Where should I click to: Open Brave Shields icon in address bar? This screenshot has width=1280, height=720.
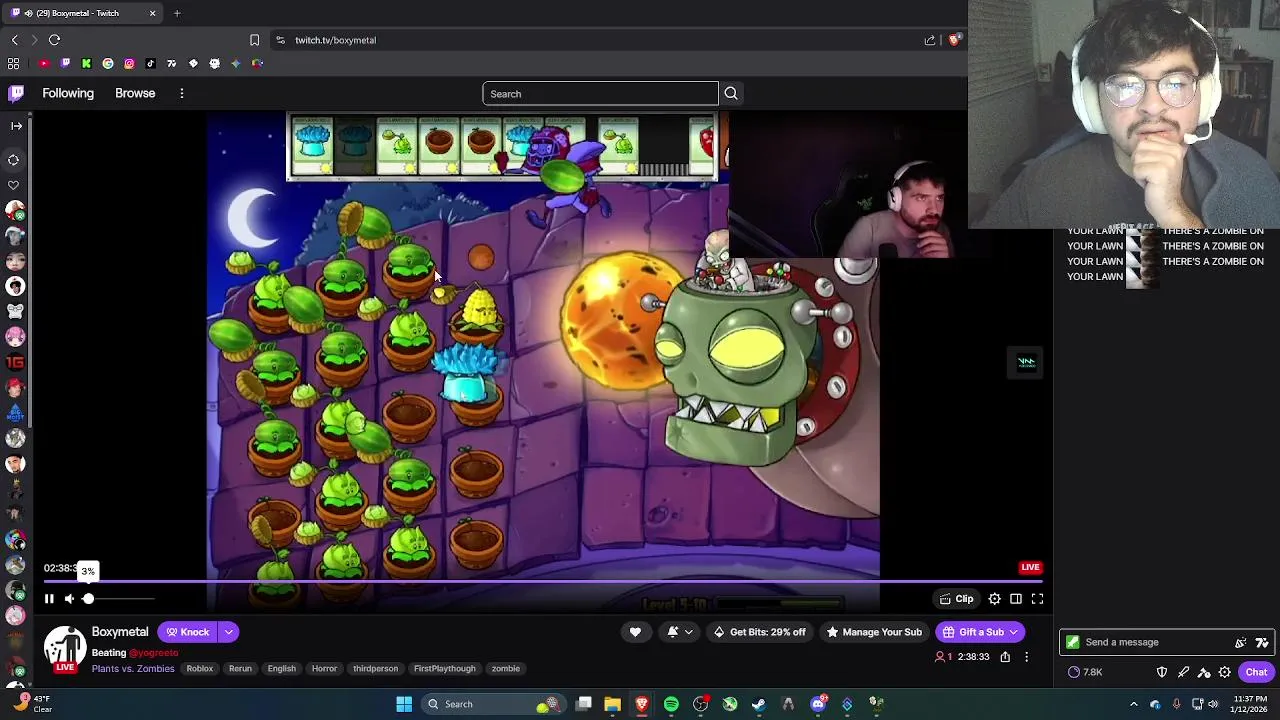[954, 40]
